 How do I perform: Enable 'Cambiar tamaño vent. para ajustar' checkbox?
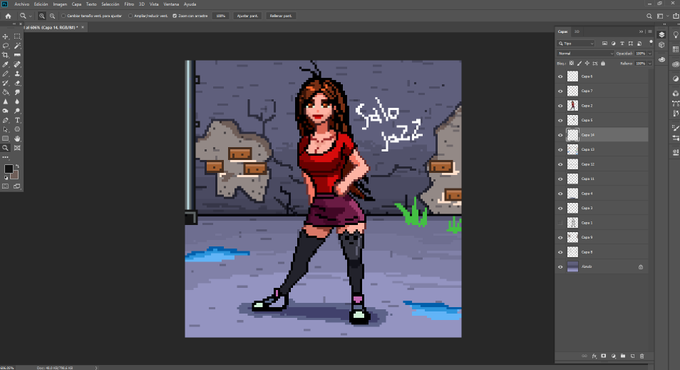tap(63, 16)
